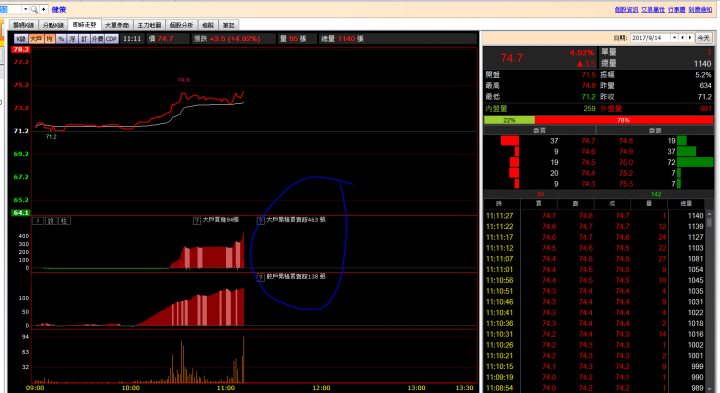720x393 pixels.
Task: Go to next date with right arrow
Action: click(x=690, y=38)
